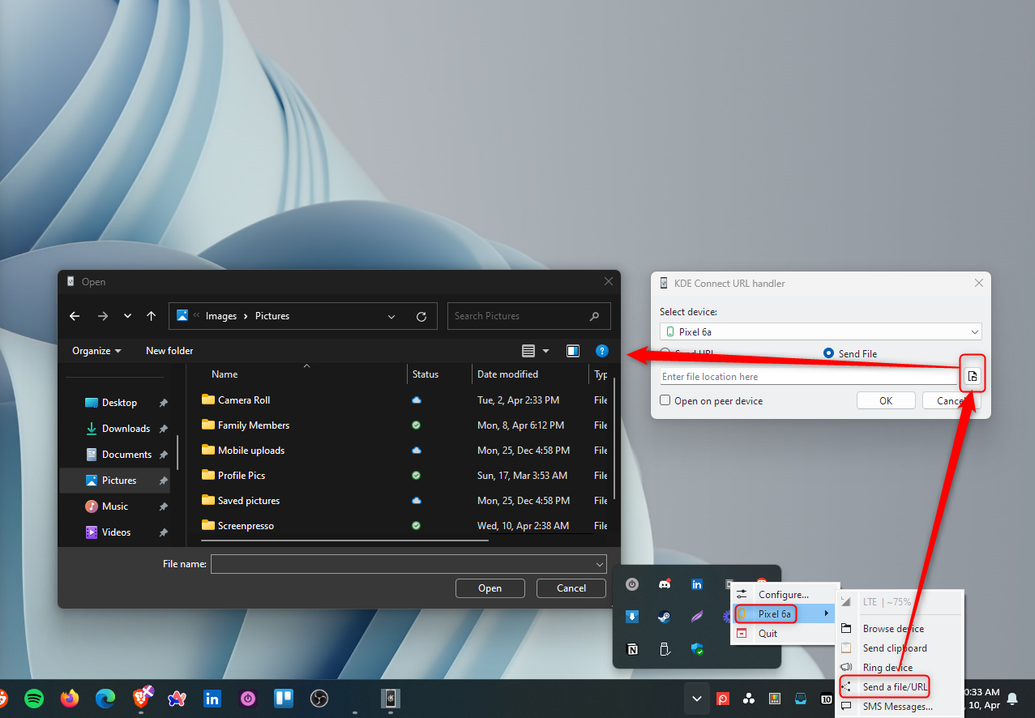The width and height of the screenshot is (1035, 718).
Task: Click the Notion tray icon
Action: pos(632,649)
